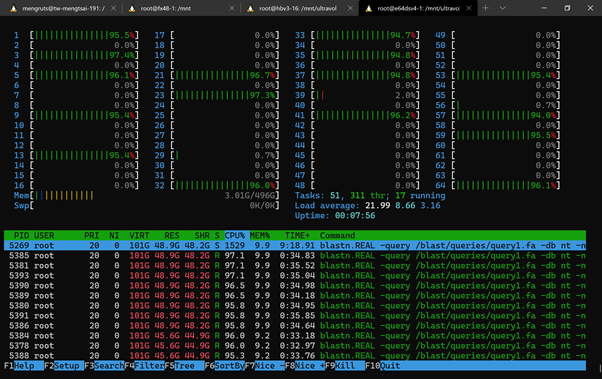Maximize the terminal window
This screenshot has width=602, height=379.
567,8
